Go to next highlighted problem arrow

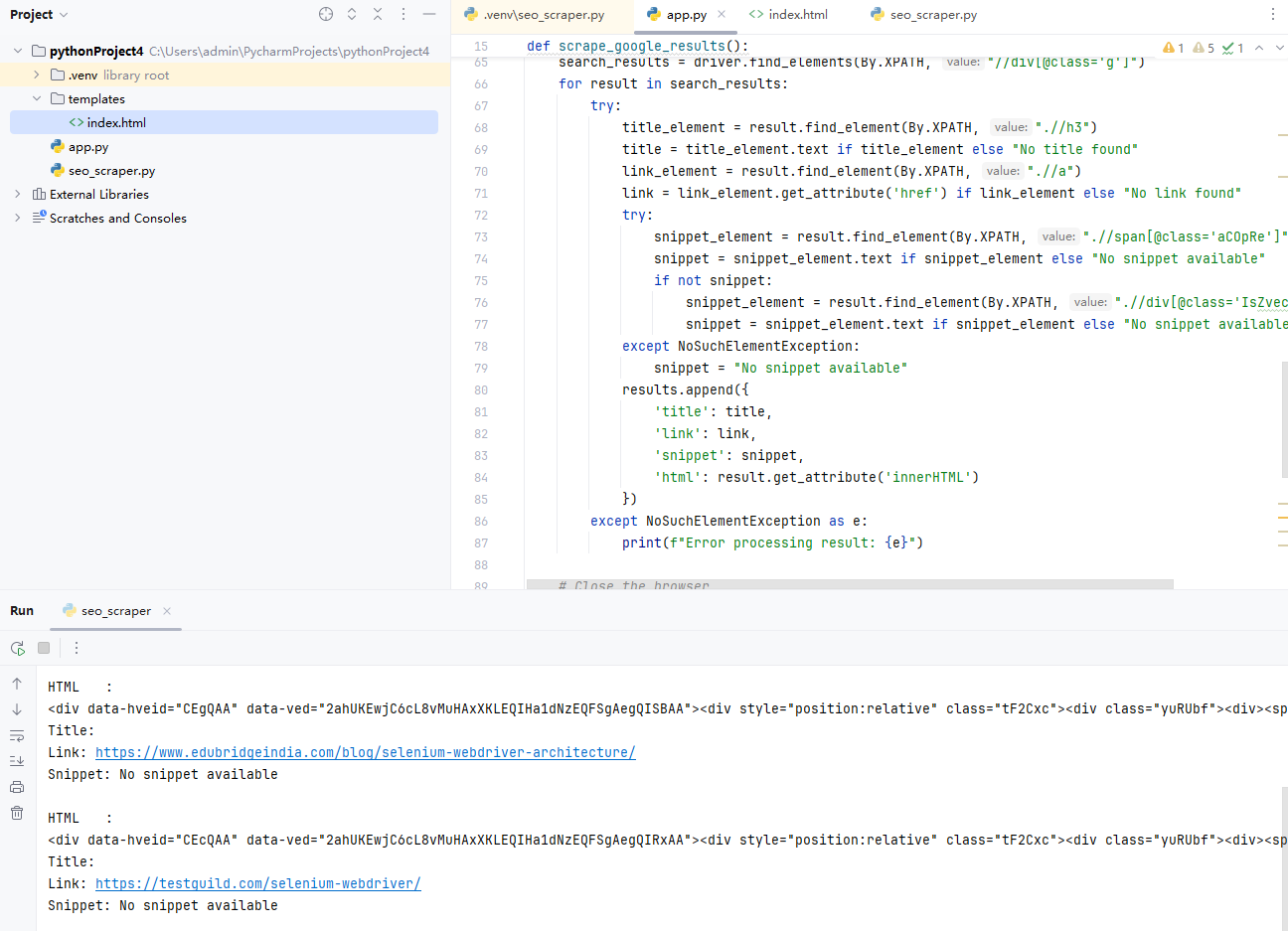tap(1279, 48)
